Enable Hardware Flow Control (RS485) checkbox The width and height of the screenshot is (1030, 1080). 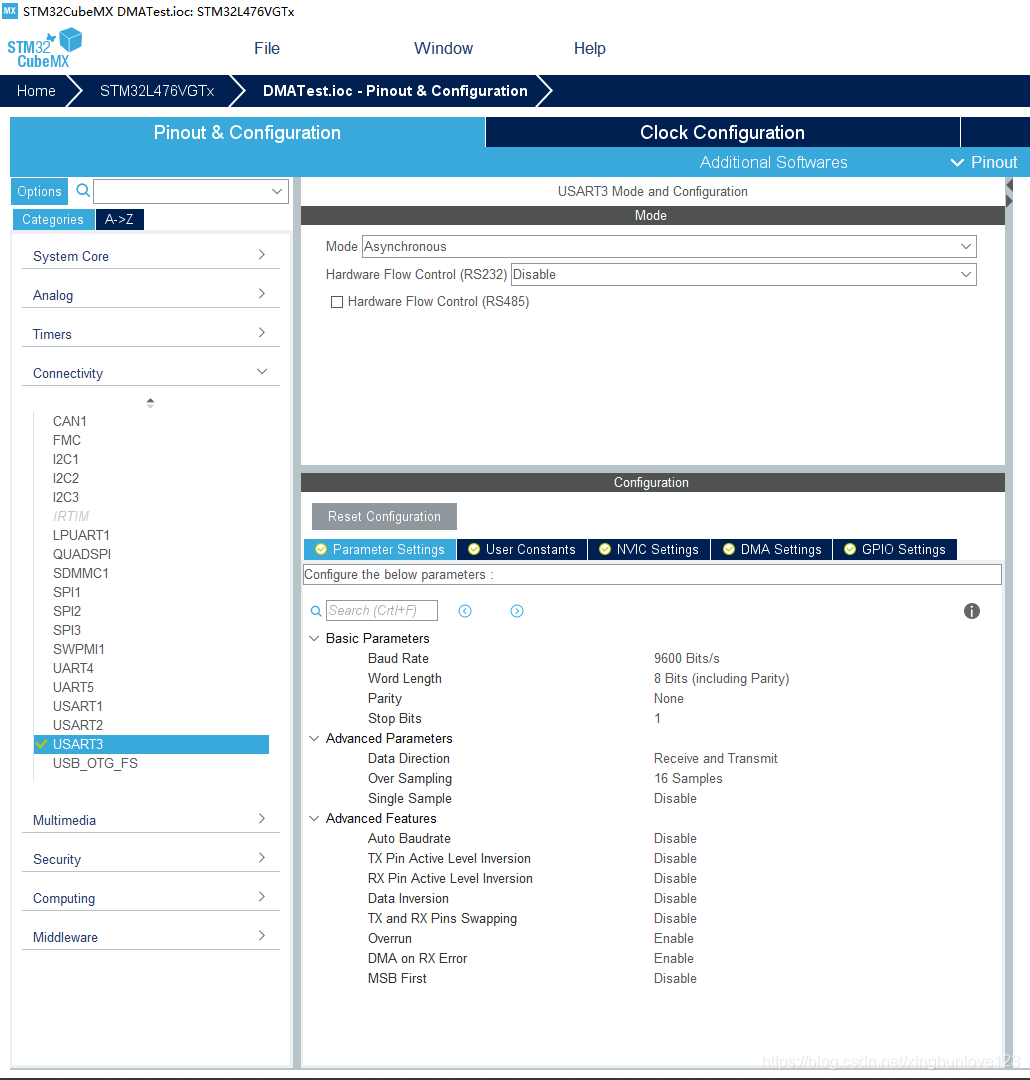pyautogui.click(x=337, y=302)
